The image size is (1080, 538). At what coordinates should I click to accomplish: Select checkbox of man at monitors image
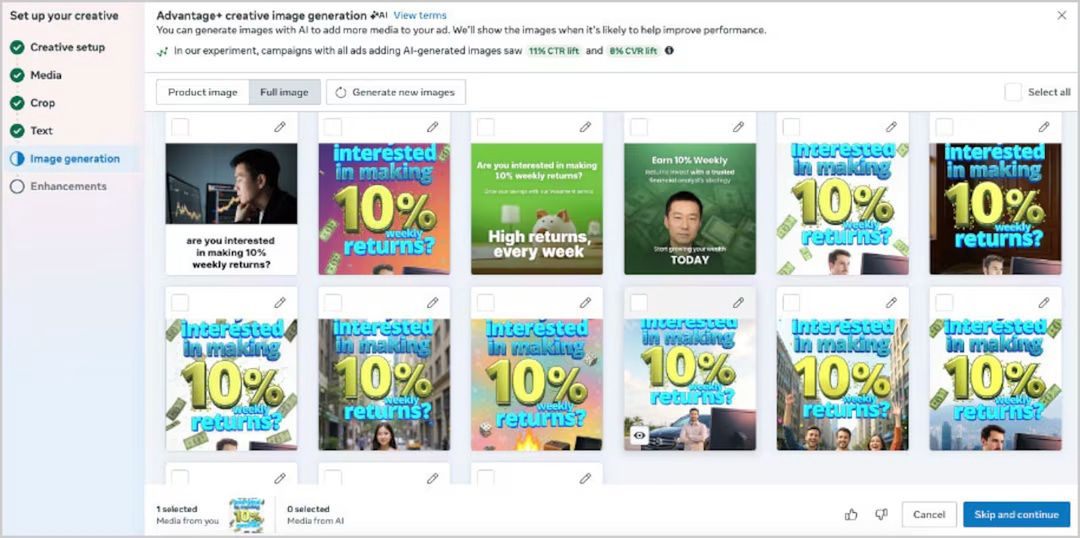pos(180,127)
